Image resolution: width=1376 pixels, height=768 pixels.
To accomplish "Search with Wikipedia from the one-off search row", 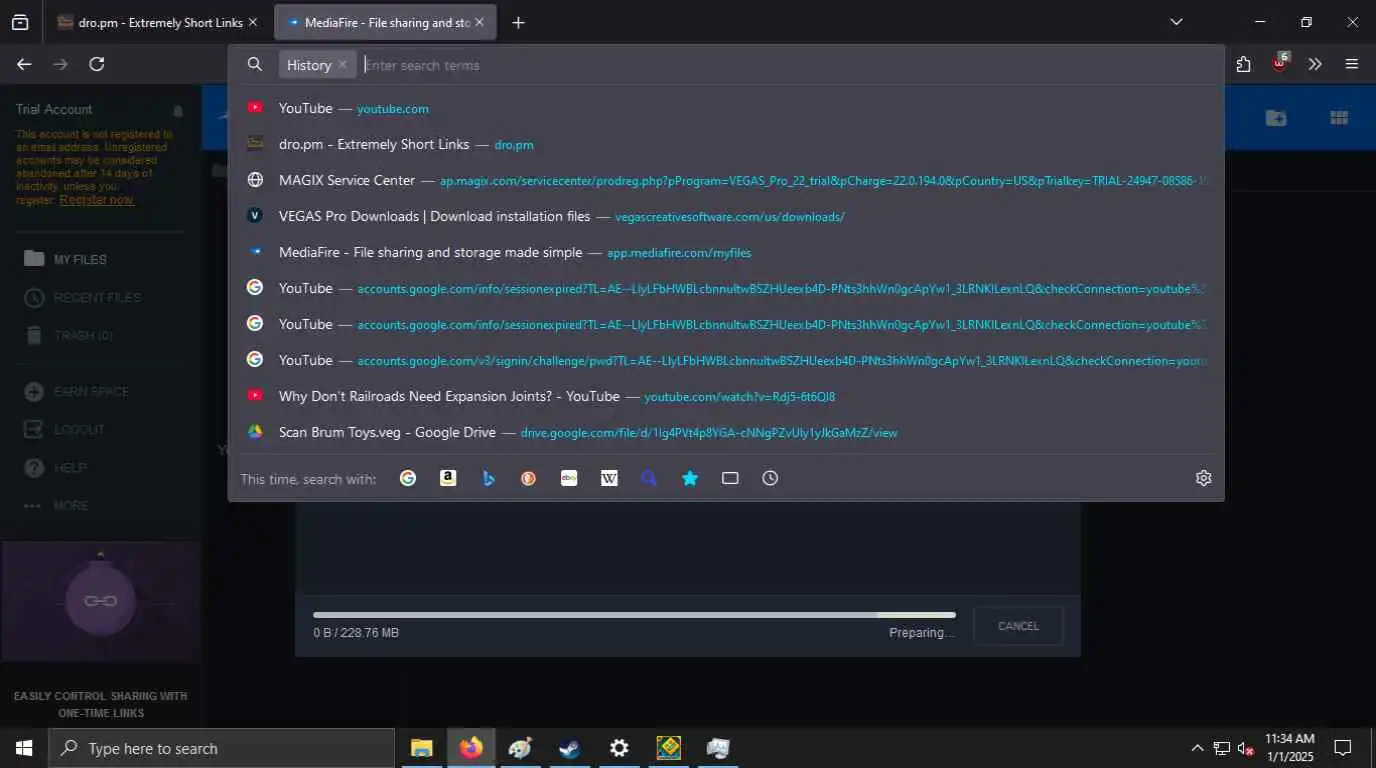I will [x=609, y=478].
